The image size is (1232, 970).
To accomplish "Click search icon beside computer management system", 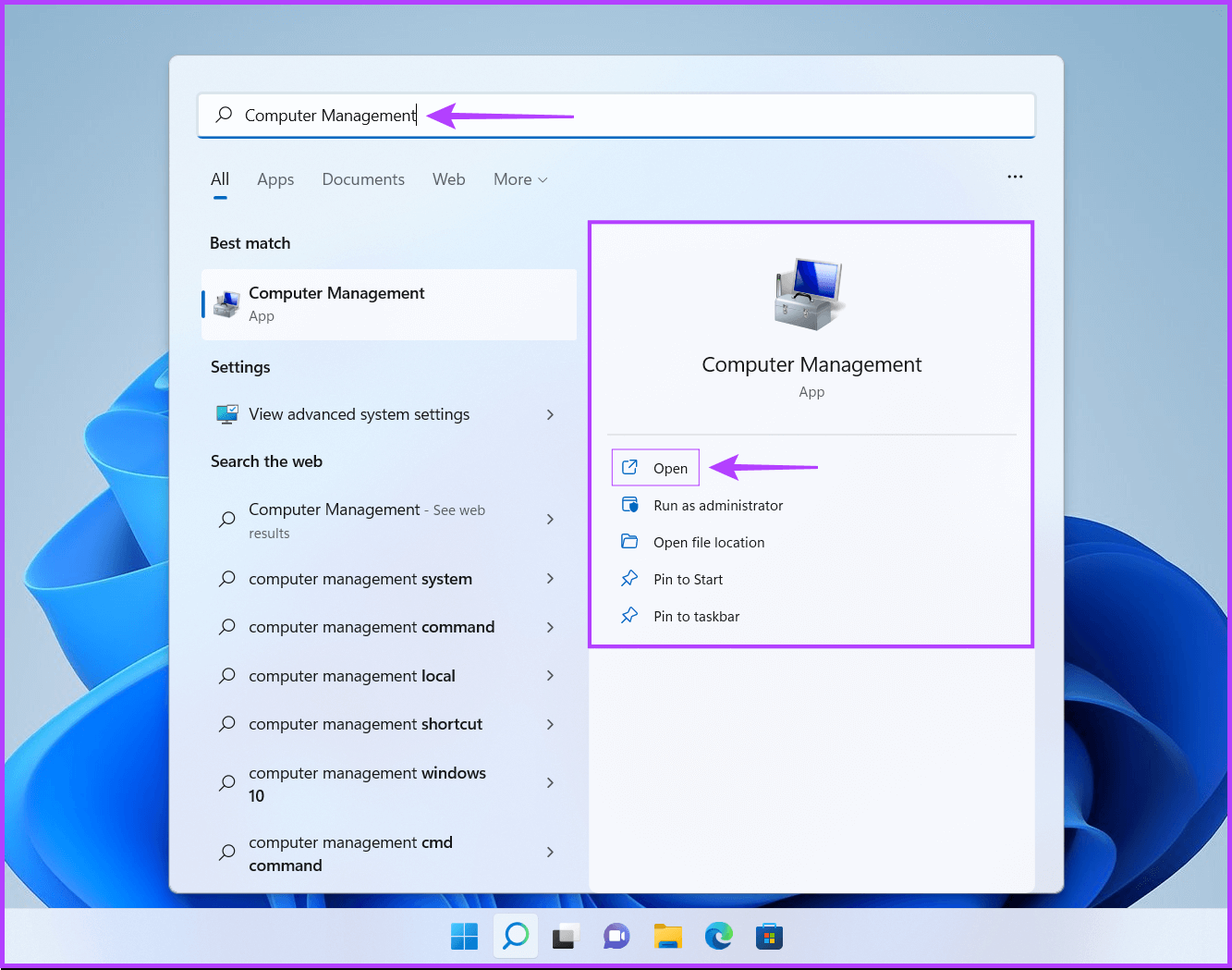I will coord(226,579).
